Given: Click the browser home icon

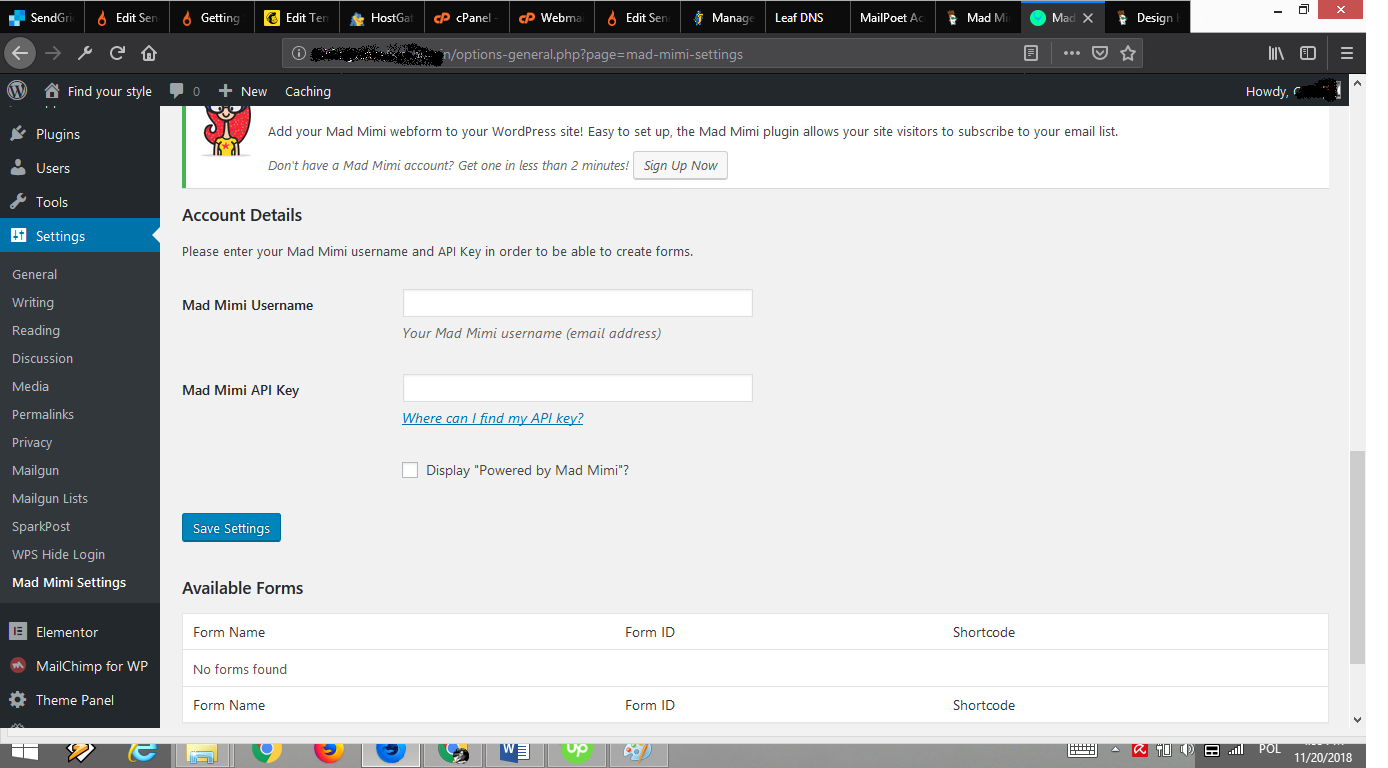Looking at the screenshot, I should [x=149, y=53].
